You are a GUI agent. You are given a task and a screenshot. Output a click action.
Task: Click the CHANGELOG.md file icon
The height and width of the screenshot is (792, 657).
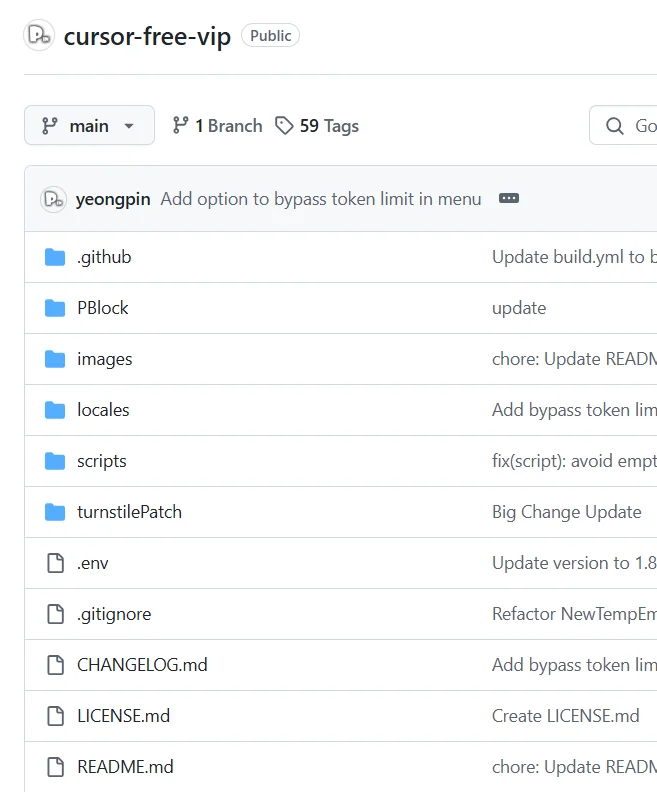point(56,665)
